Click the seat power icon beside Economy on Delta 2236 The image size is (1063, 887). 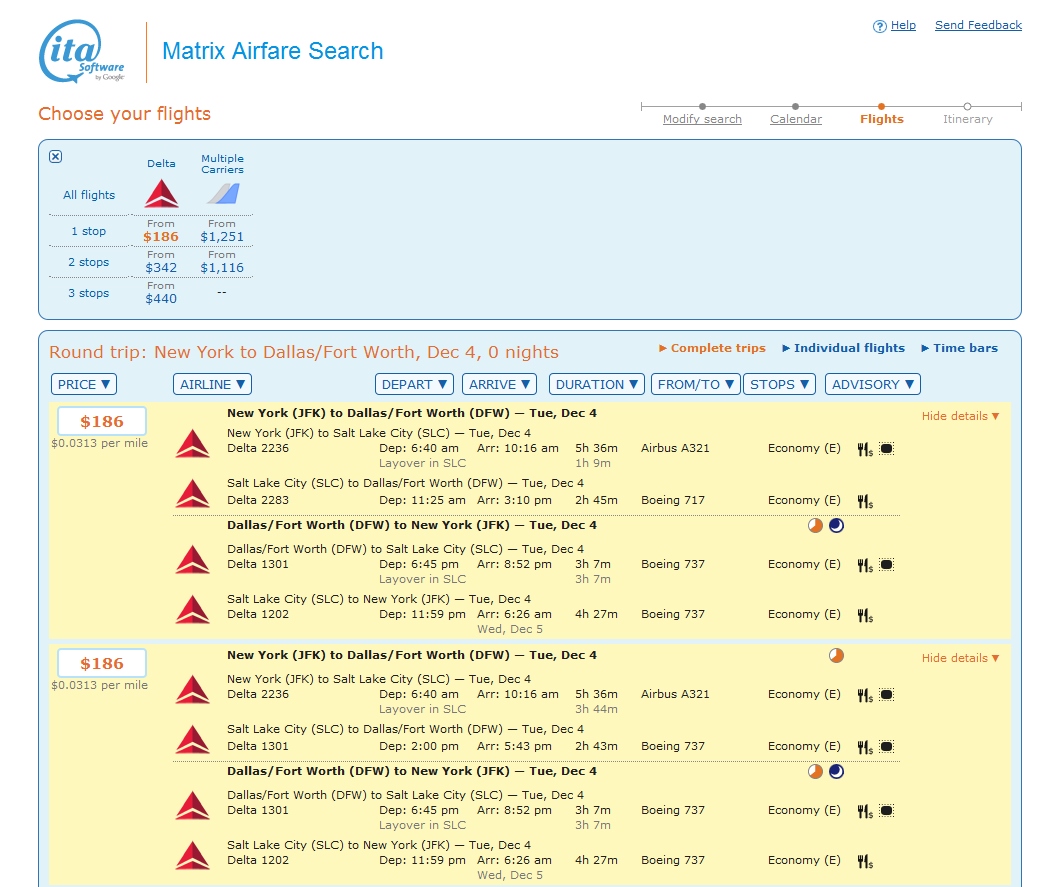(887, 449)
